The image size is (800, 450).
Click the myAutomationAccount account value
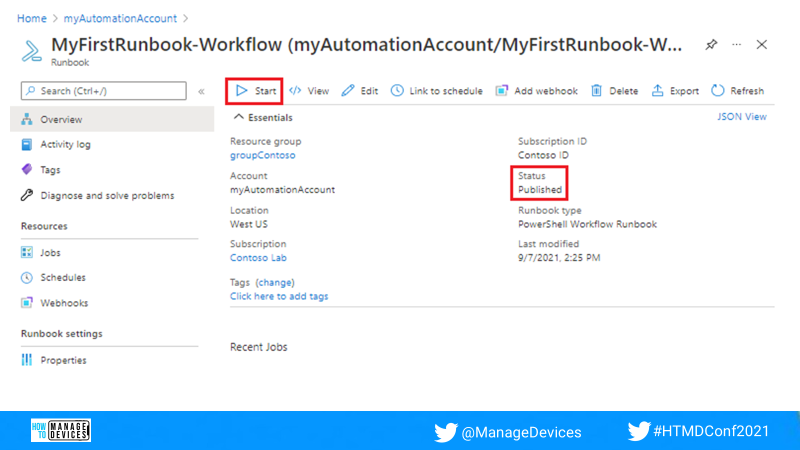pyautogui.click(x=282, y=190)
